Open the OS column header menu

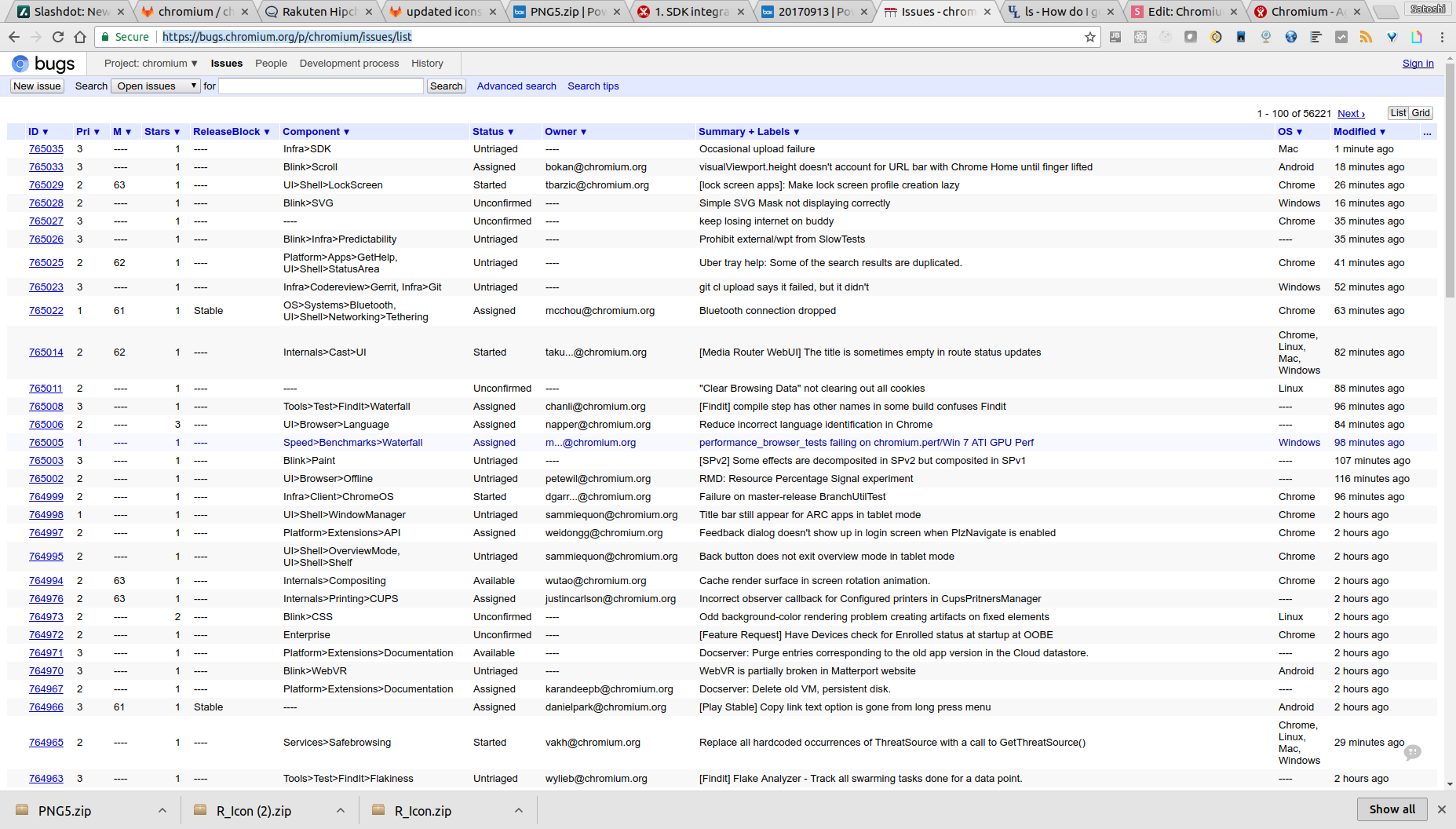point(1290,132)
